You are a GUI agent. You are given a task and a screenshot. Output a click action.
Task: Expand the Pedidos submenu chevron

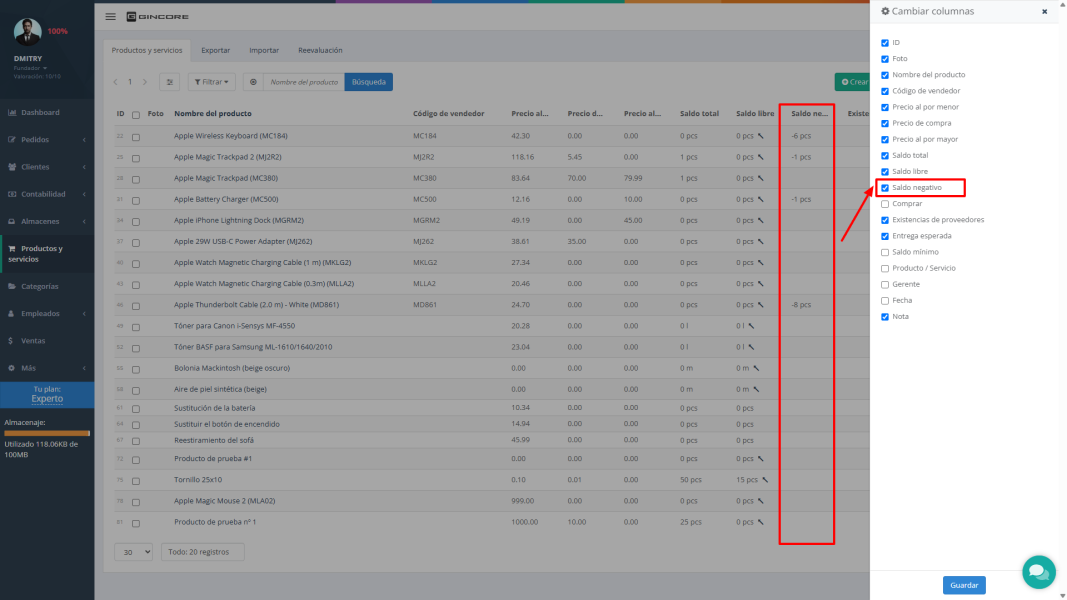click(x=84, y=139)
